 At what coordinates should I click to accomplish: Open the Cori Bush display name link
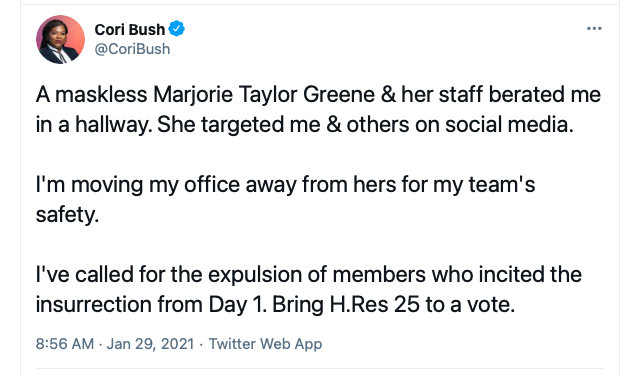(x=130, y=29)
